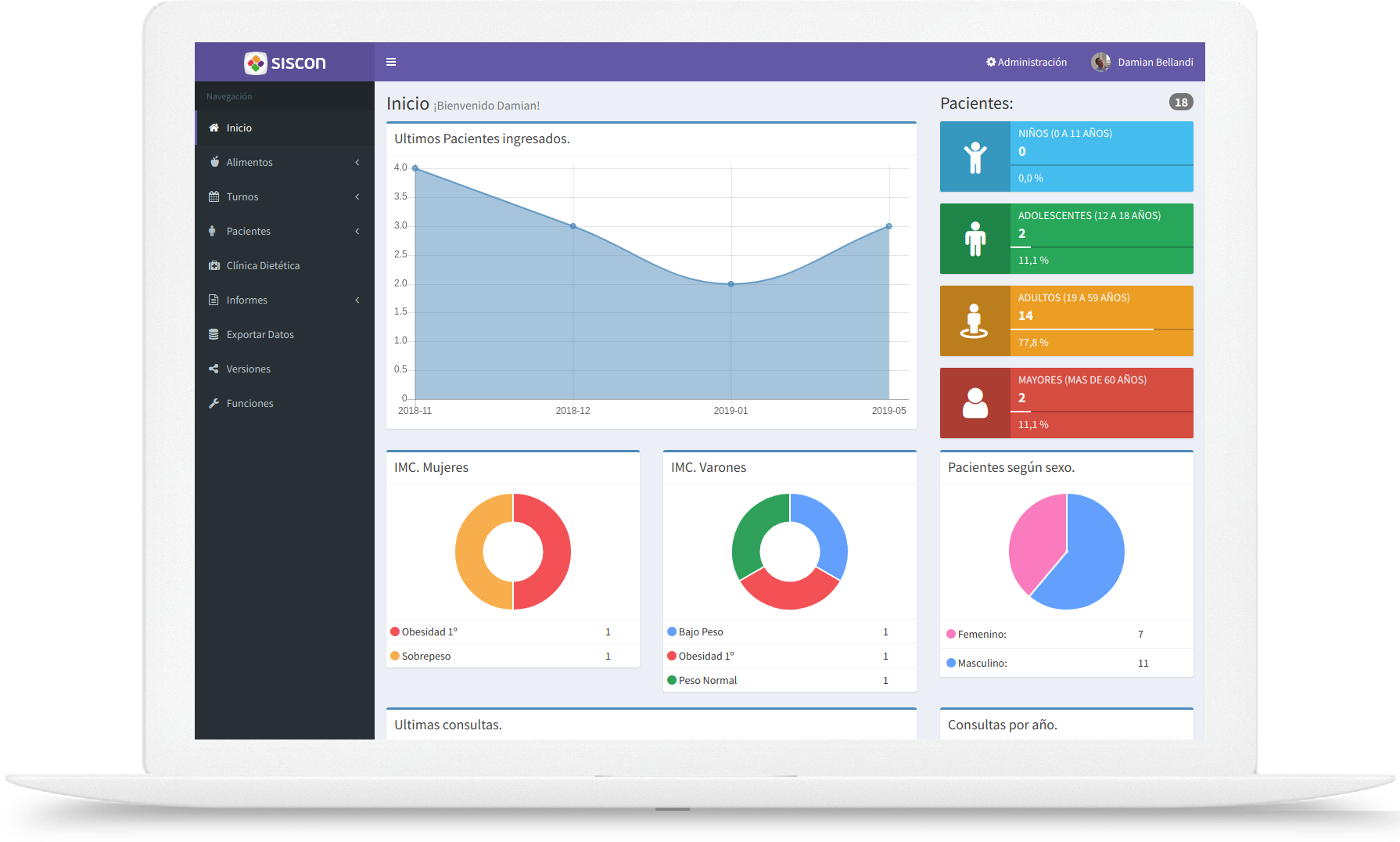Expand the Alimentos submenu chevron
The height and width of the screenshot is (842, 1400).
coord(357,162)
